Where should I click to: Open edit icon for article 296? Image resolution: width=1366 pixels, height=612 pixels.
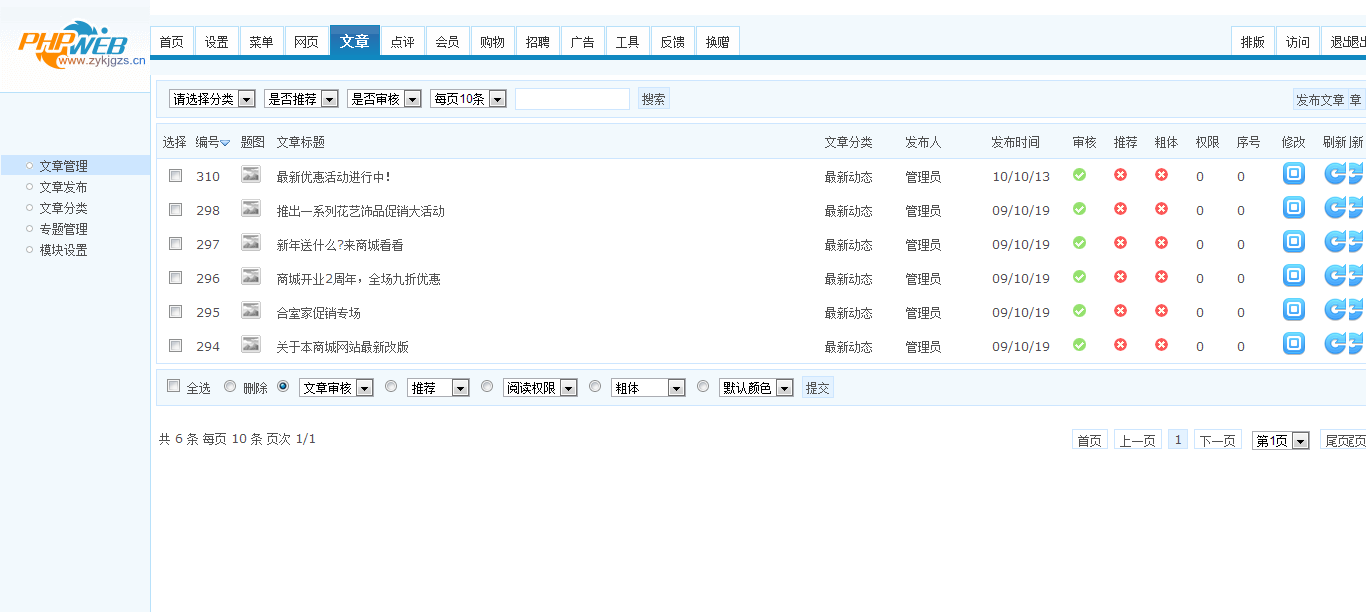click(x=1294, y=276)
